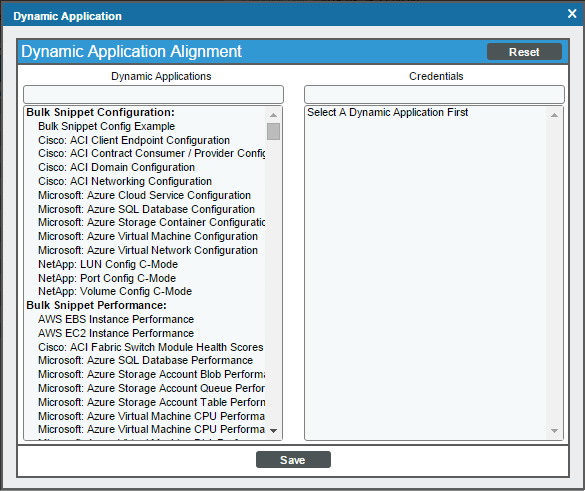585x491 pixels.
Task: Select Microsoft: Azure Storage Account Table Performance
Action: pyautogui.click(x=151, y=402)
